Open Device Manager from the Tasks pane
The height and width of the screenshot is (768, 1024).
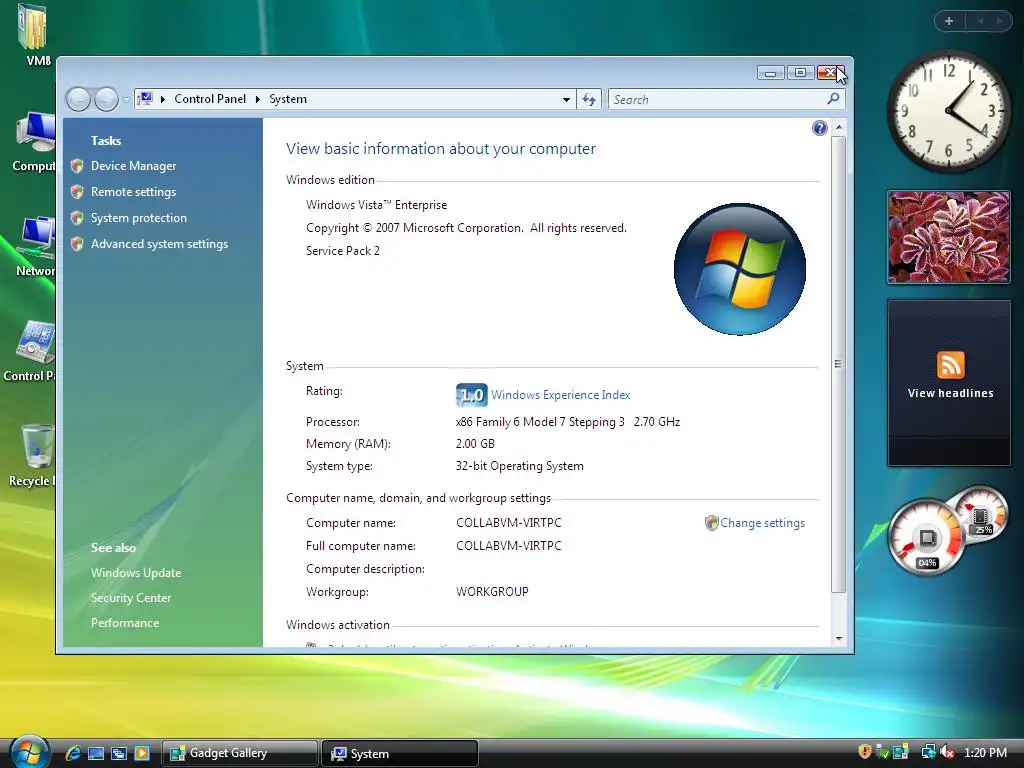click(133, 166)
